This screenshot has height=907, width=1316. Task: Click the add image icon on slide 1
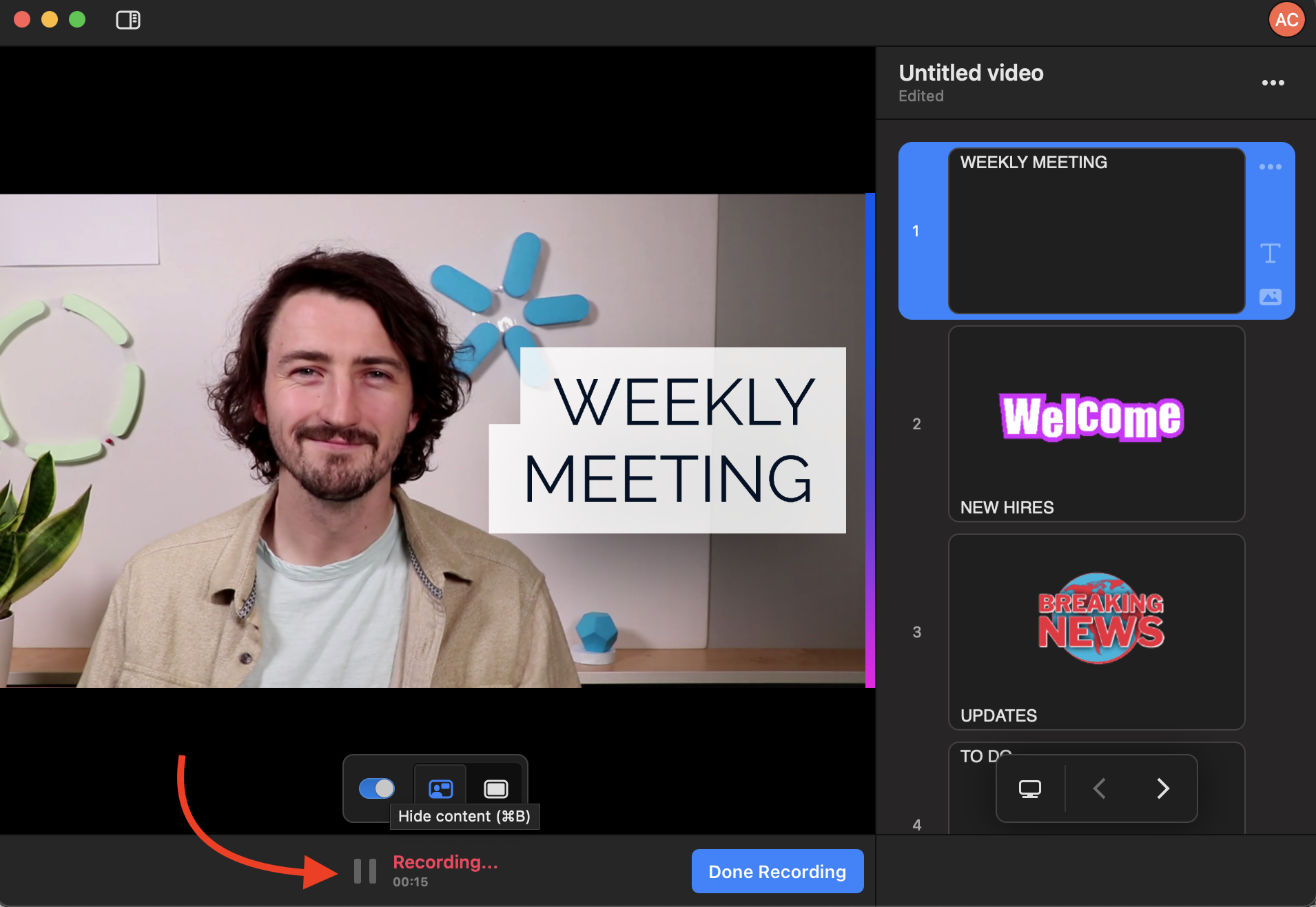click(1270, 296)
